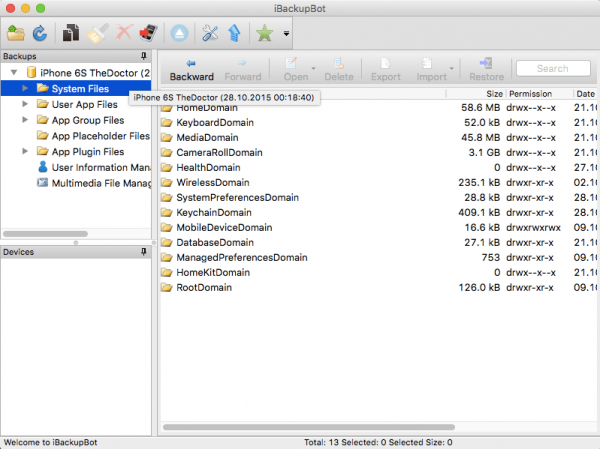Expand the App Plugin Files node

point(25,151)
